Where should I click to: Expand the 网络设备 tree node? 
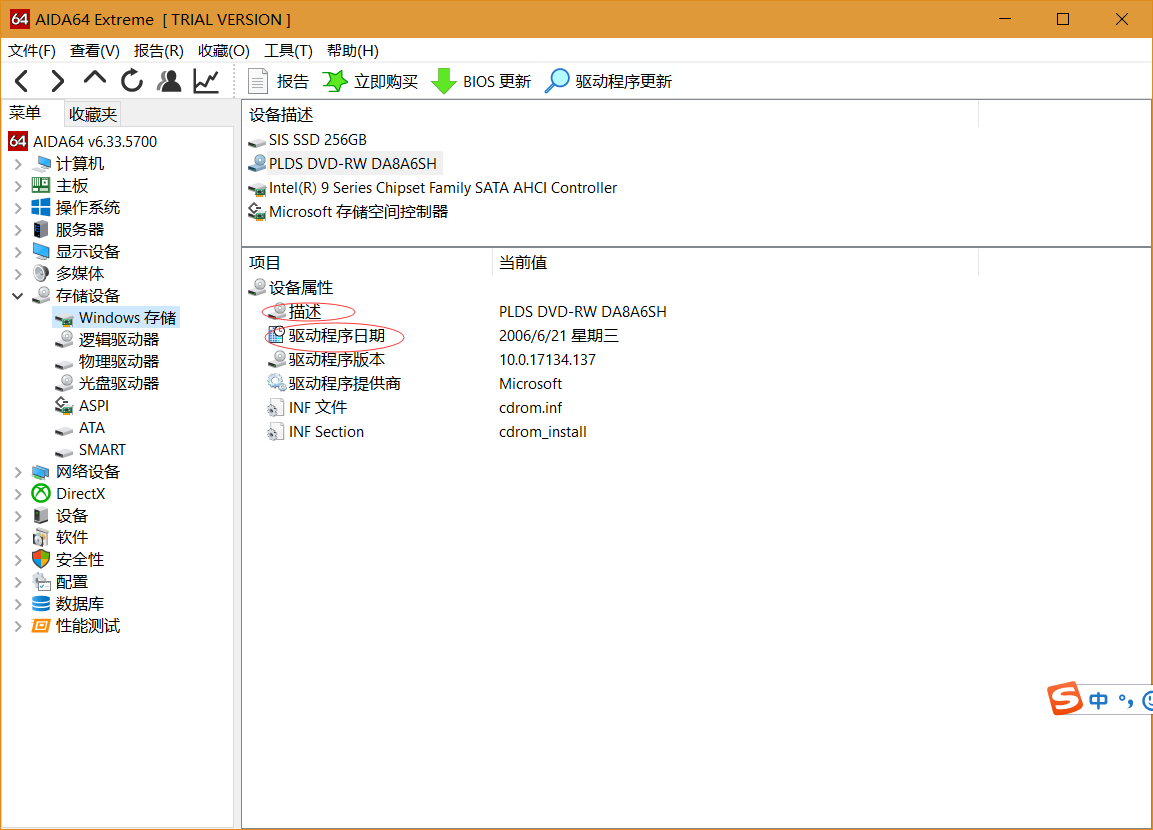[18, 472]
